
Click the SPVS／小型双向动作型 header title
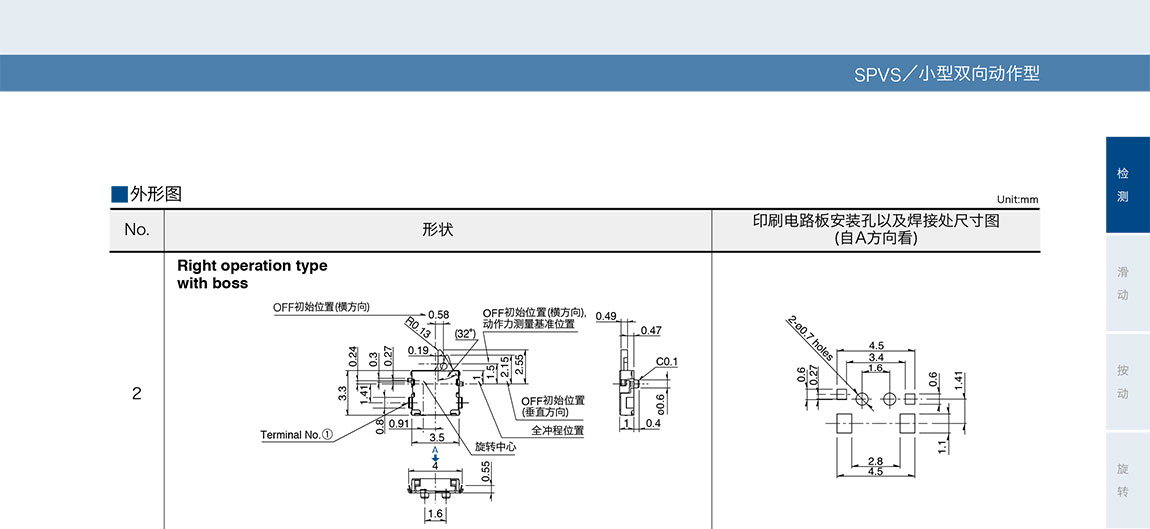click(x=946, y=74)
